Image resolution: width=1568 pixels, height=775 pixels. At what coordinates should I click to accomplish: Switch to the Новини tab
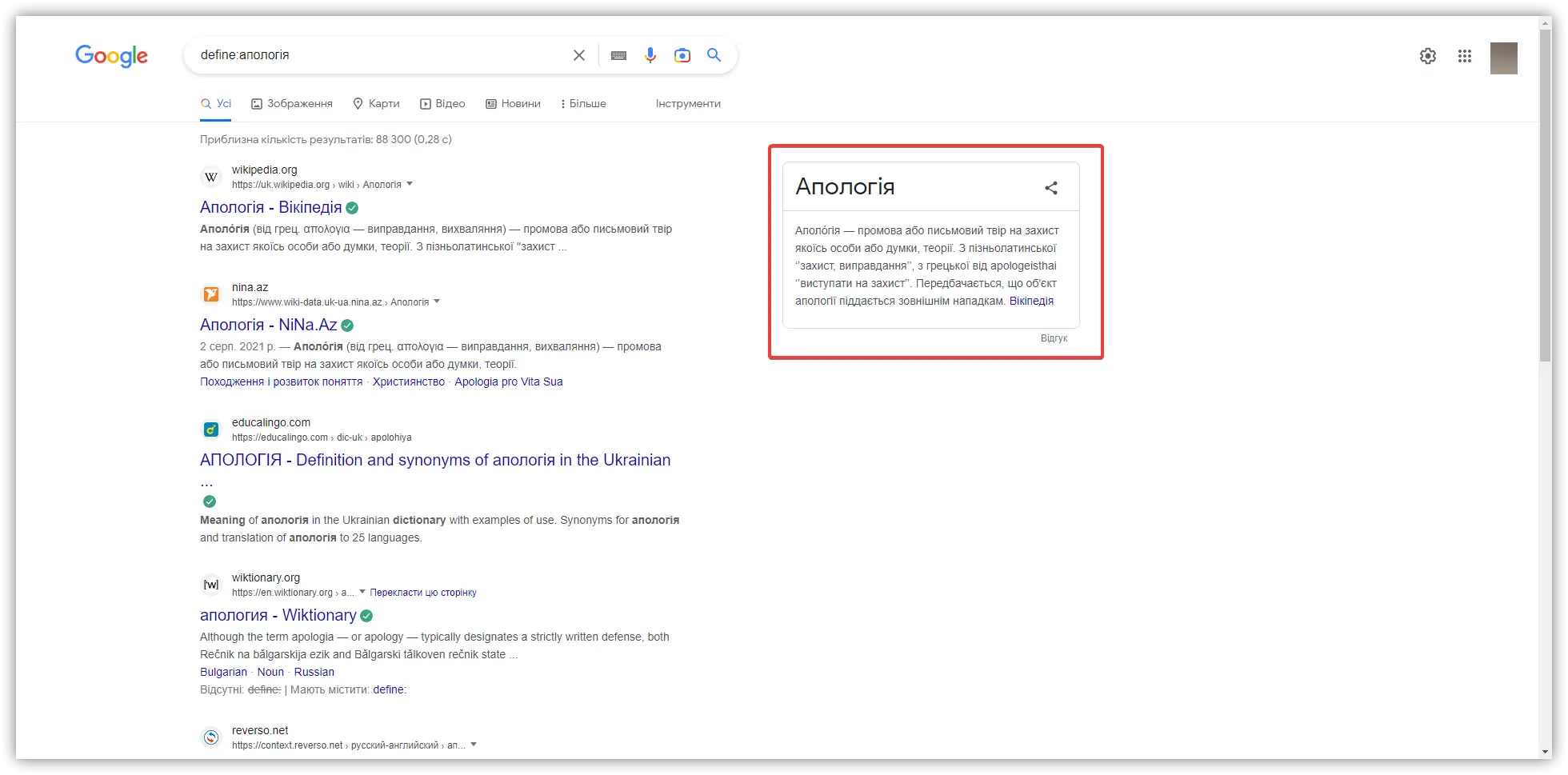pos(514,104)
